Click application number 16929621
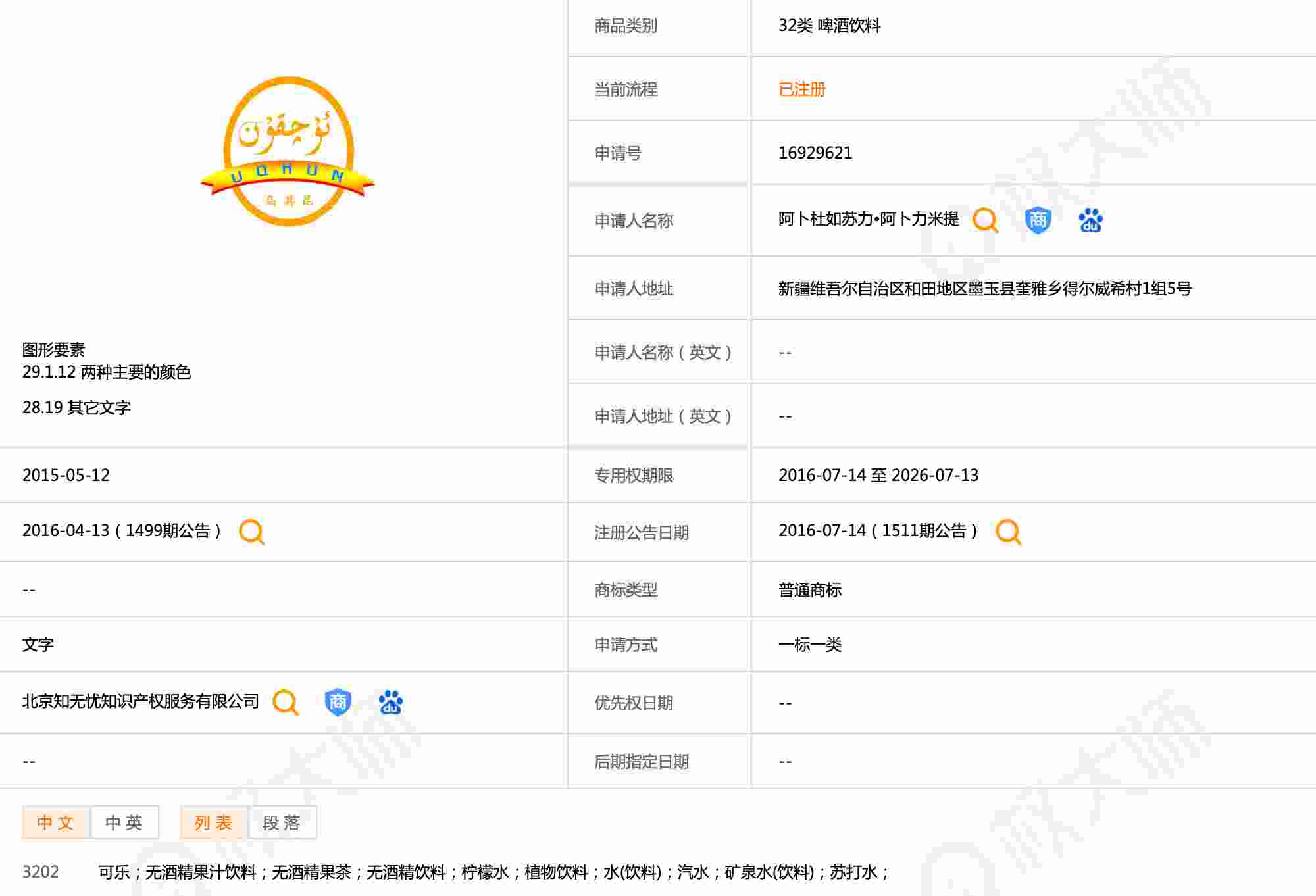The width and height of the screenshot is (1316, 896). coord(815,153)
